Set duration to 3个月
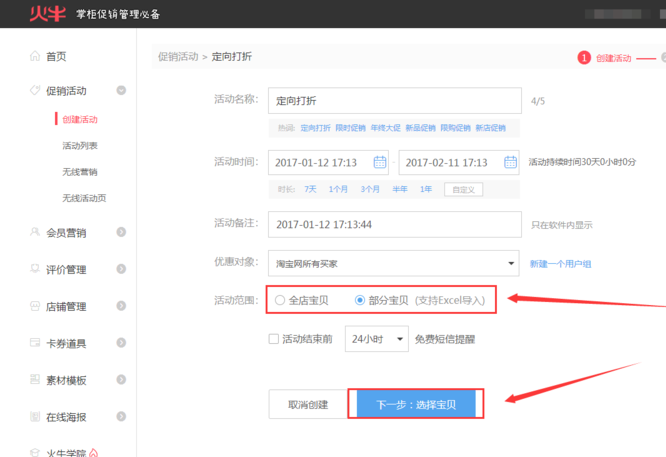 point(370,189)
